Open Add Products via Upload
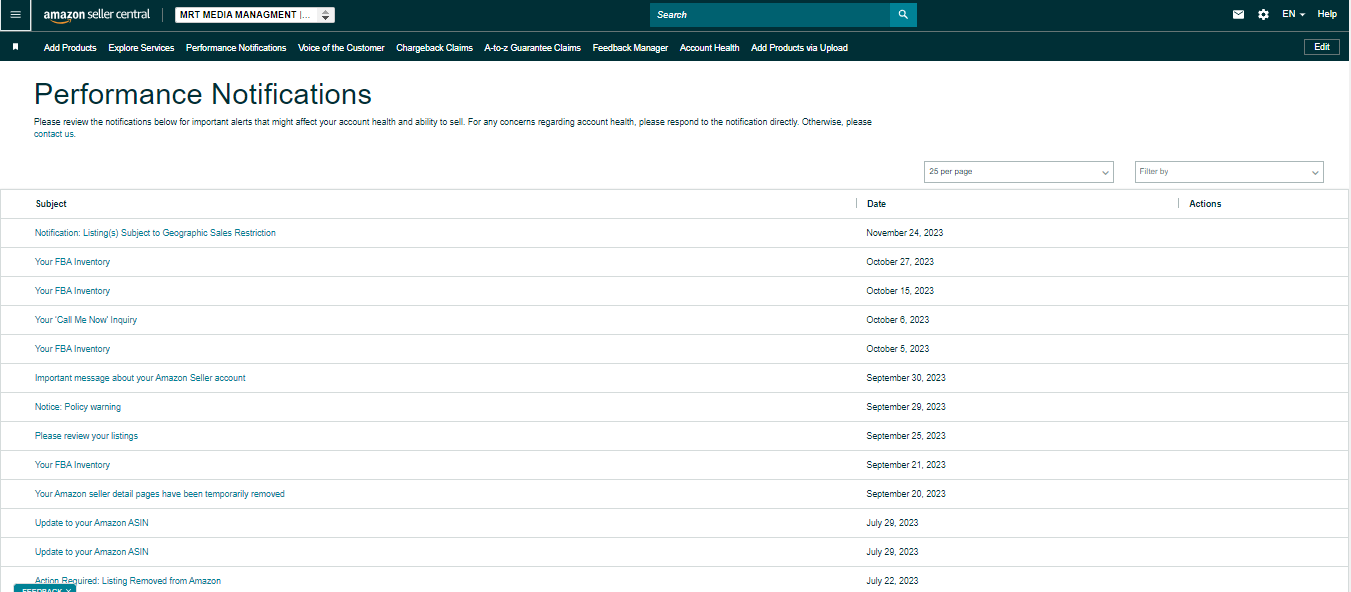The image size is (1351, 592). tap(799, 48)
